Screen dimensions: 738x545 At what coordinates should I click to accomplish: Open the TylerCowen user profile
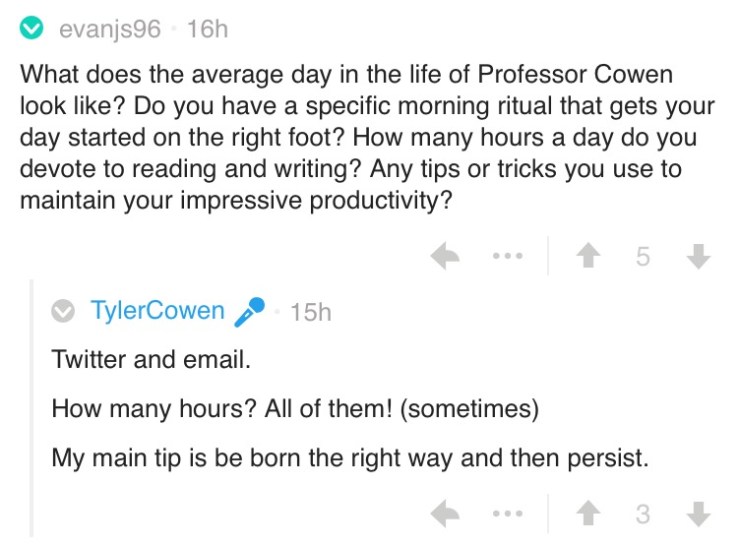coord(158,311)
